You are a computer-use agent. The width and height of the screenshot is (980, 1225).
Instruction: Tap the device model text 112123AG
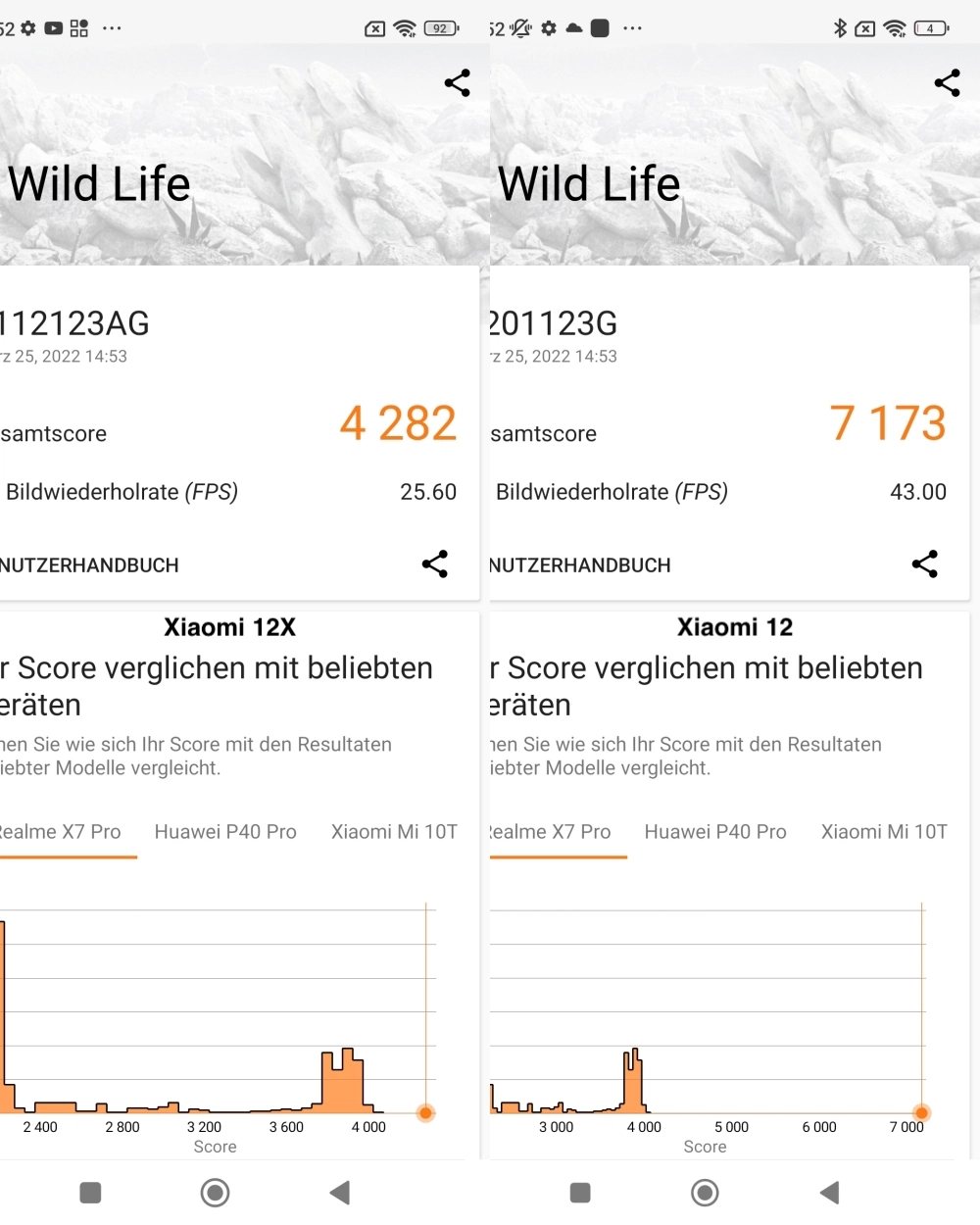[x=74, y=323]
